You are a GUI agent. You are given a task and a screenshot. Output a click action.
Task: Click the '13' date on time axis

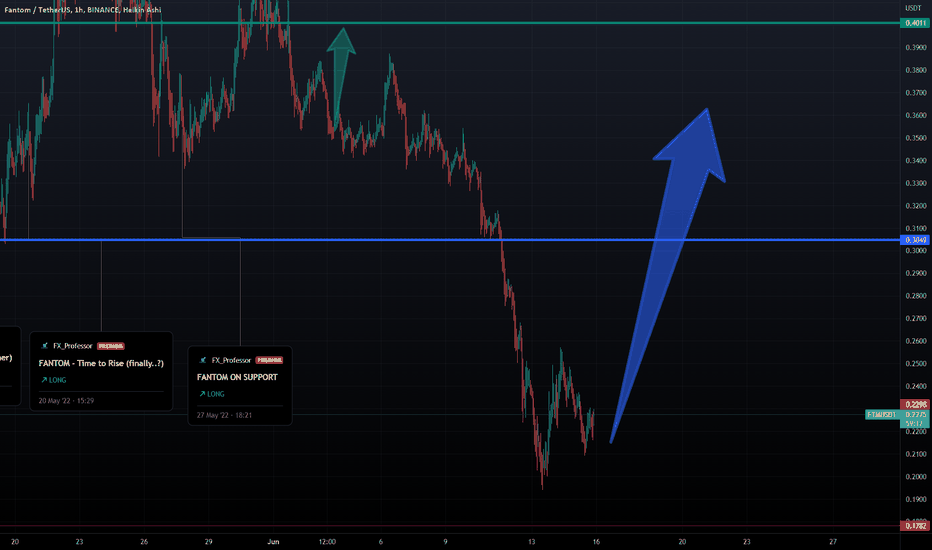tap(531, 542)
